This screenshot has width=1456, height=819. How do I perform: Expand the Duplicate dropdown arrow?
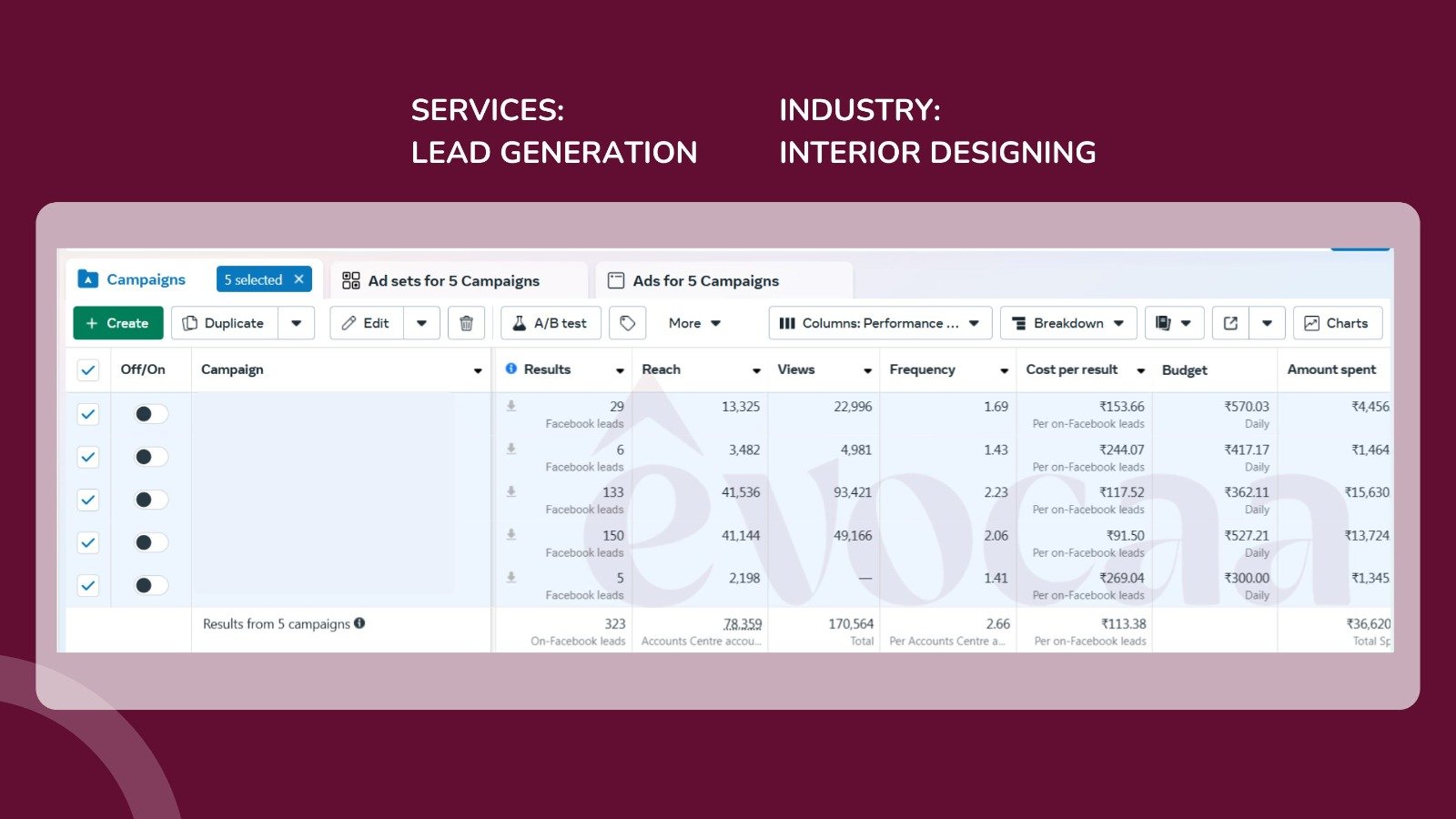(296, 323)
